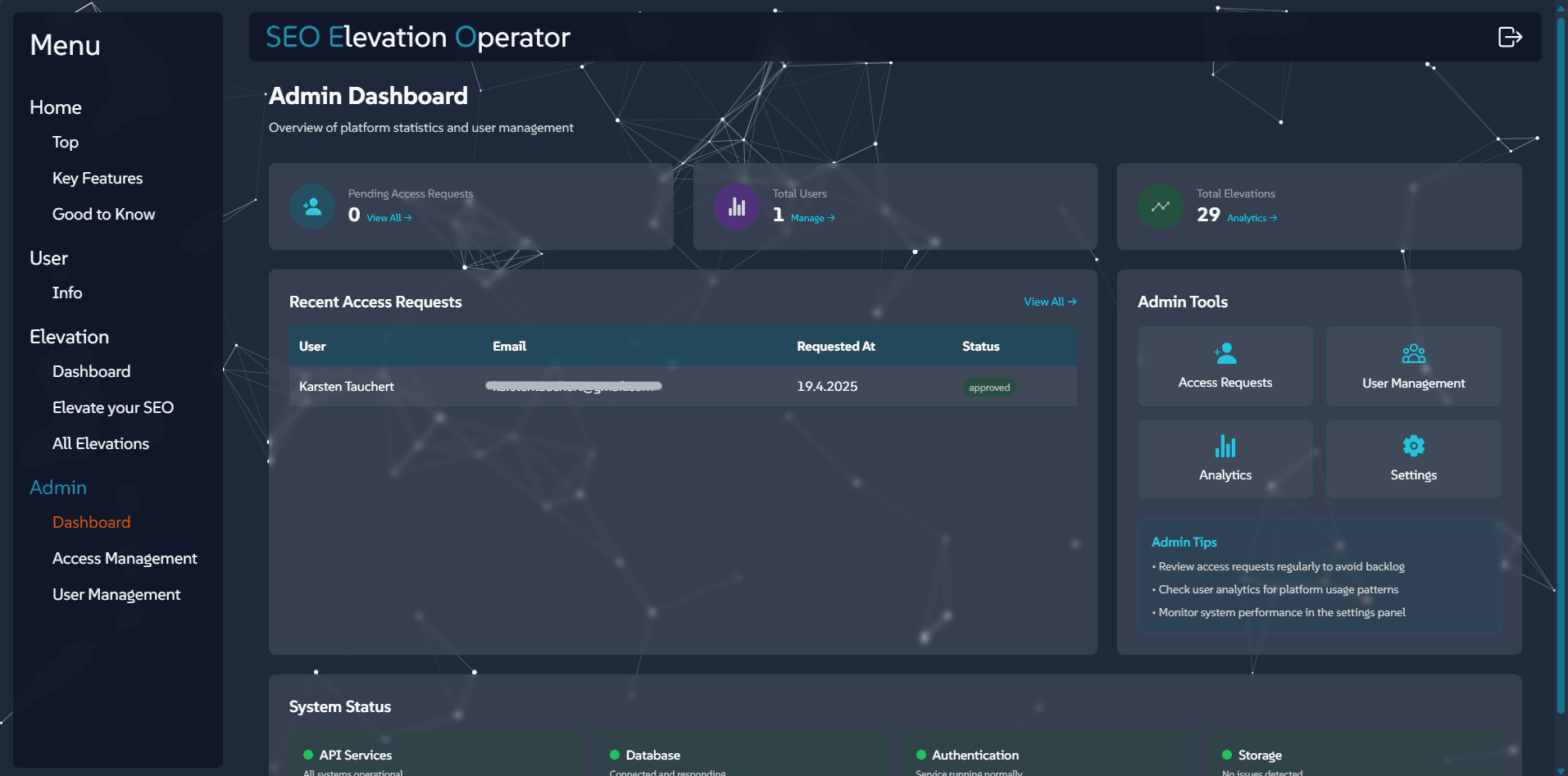Viewport: 1568px width, 776px height.
Task: Go to Elevate your SEO menu item
Action: tap(113, 407)
